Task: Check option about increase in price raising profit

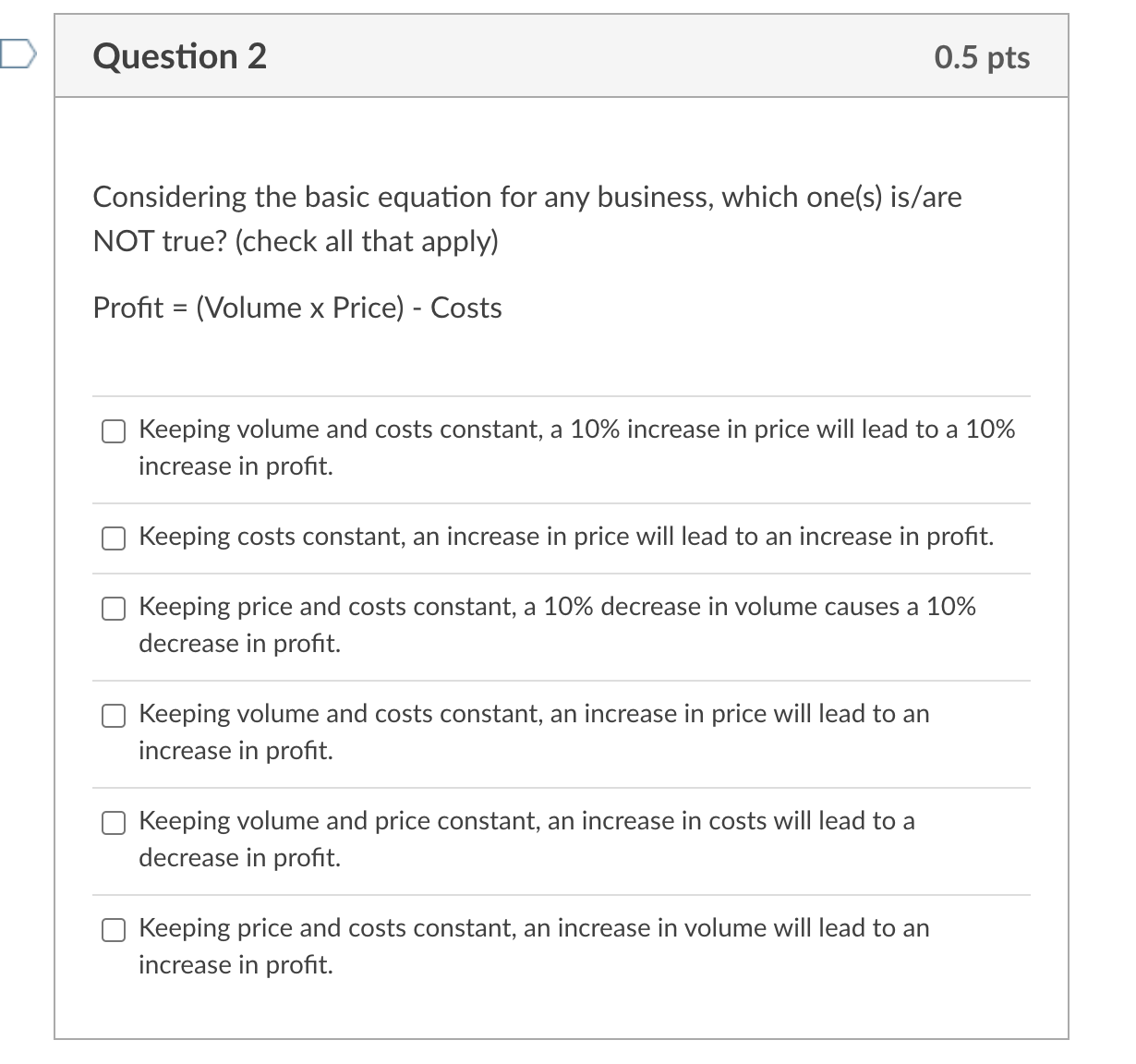Action: click(x=113, y=538)
